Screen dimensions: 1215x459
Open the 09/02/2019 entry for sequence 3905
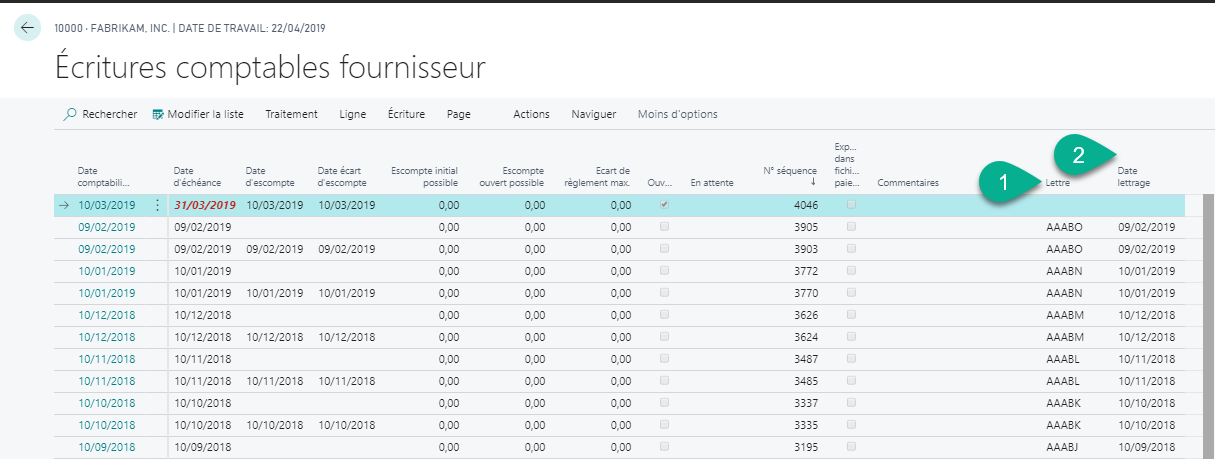click(107, 227)
